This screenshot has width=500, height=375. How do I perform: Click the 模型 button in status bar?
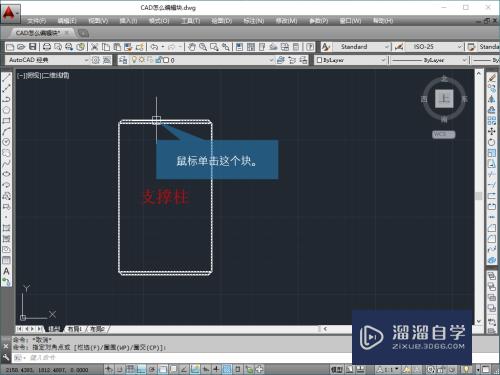click(337, 369)
